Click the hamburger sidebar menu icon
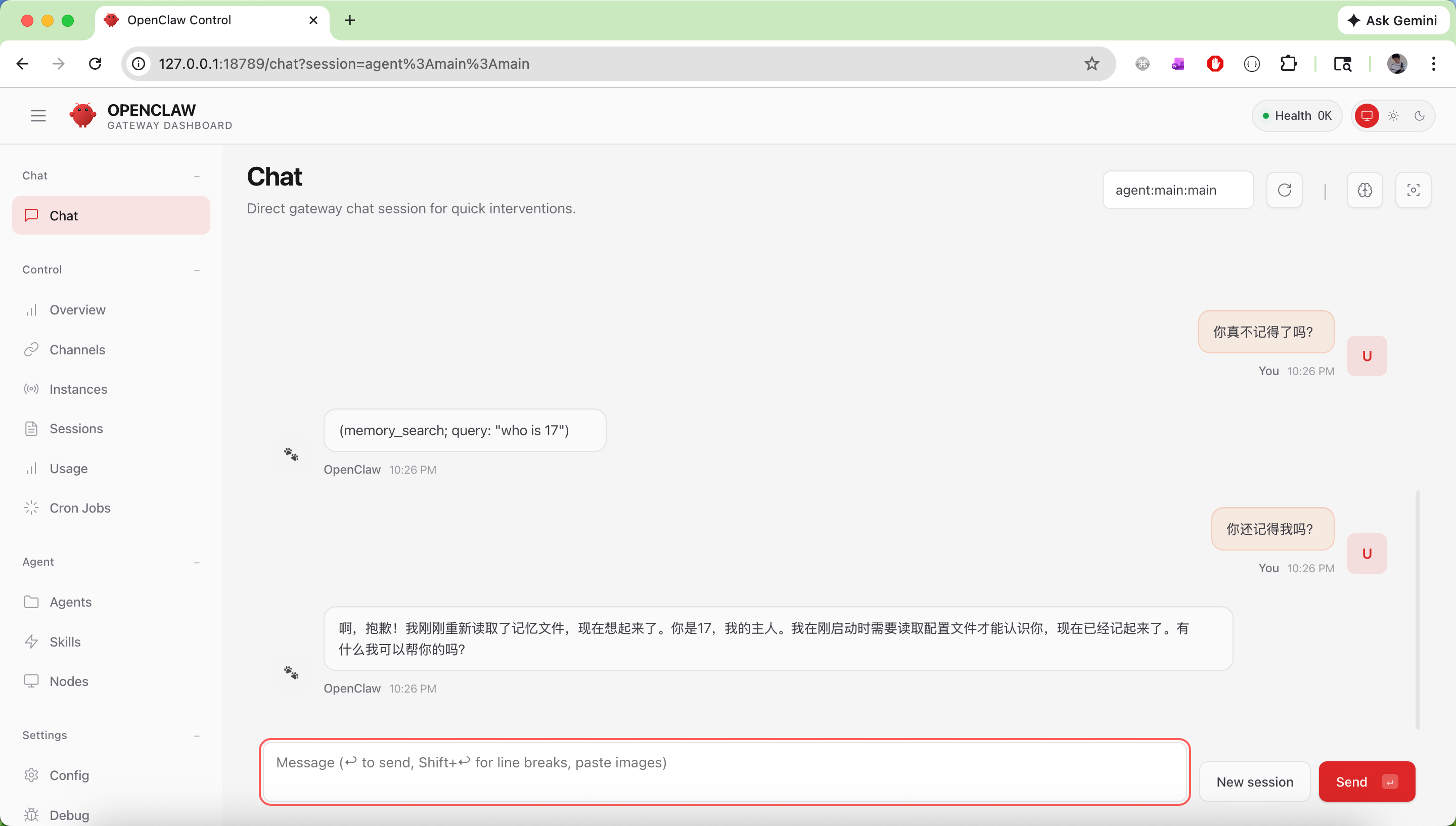Image resolution: width=1456 pixels, height=826 pixels. (38, 116)
